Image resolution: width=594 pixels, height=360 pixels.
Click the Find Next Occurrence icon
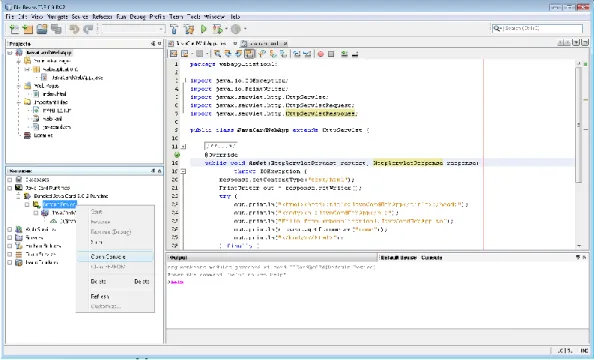(239, 54)
